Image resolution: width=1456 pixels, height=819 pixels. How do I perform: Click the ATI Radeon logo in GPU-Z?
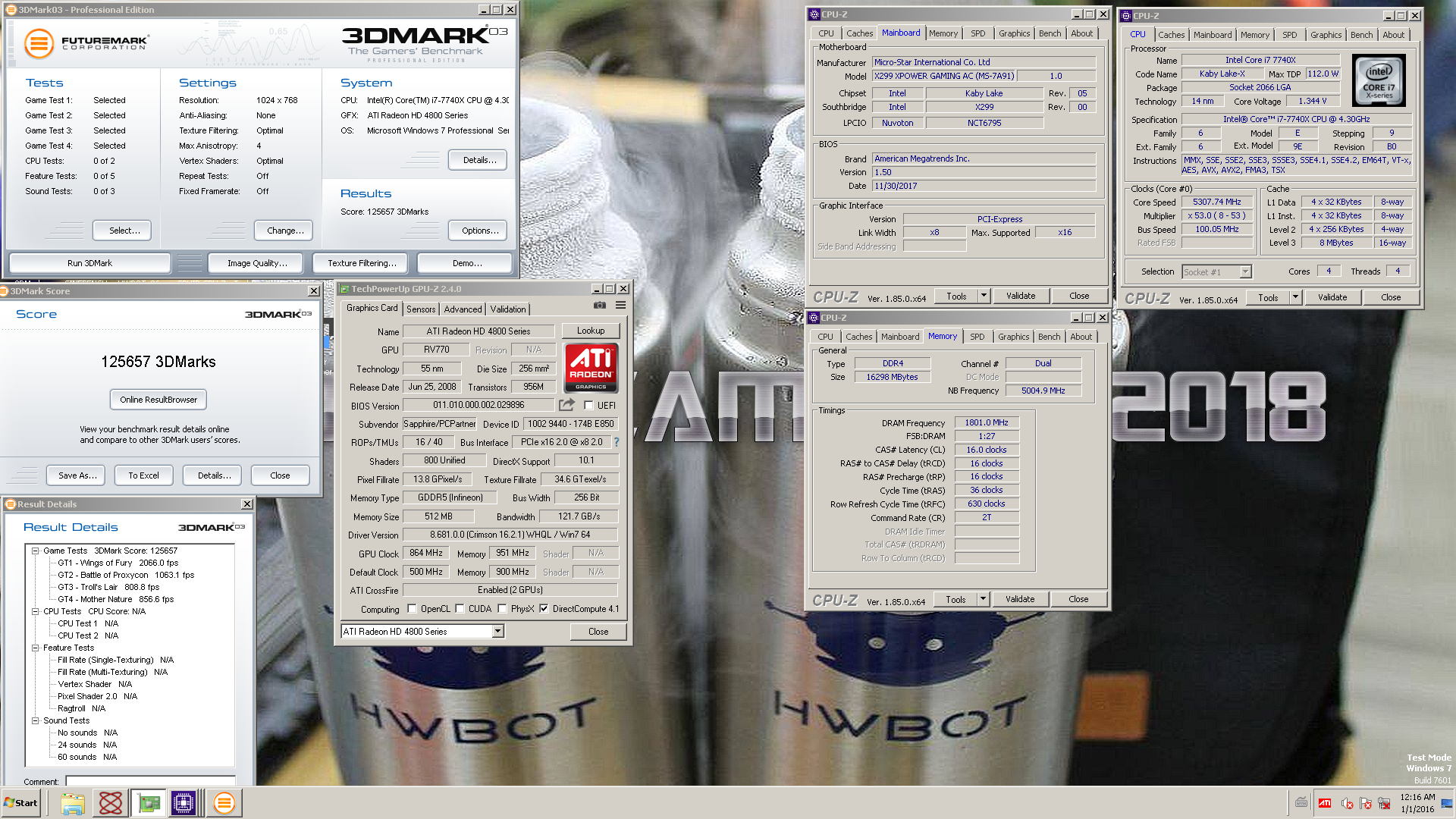pyautogui.click(x=591, y=368)
